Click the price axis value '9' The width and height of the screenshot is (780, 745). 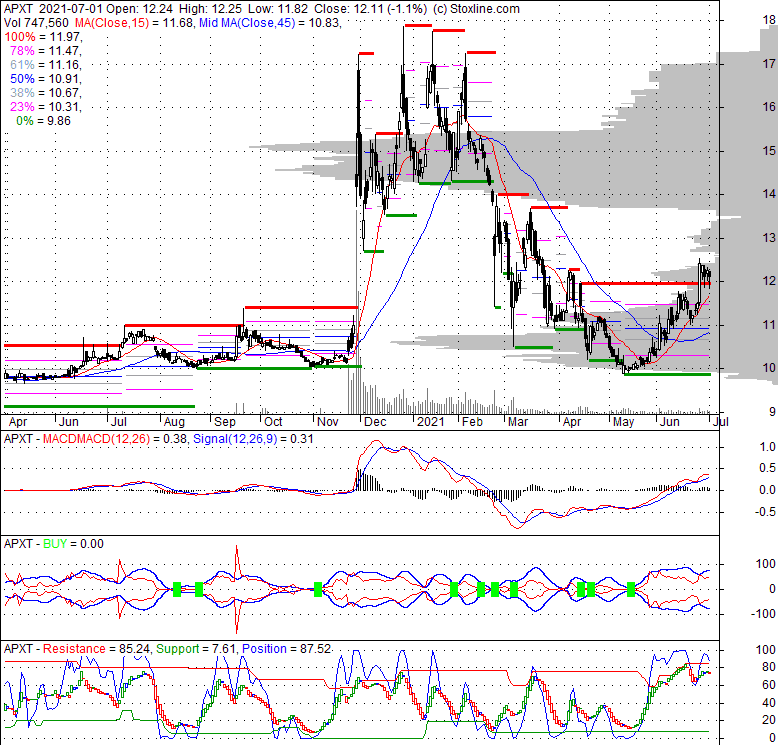(772, 412)
